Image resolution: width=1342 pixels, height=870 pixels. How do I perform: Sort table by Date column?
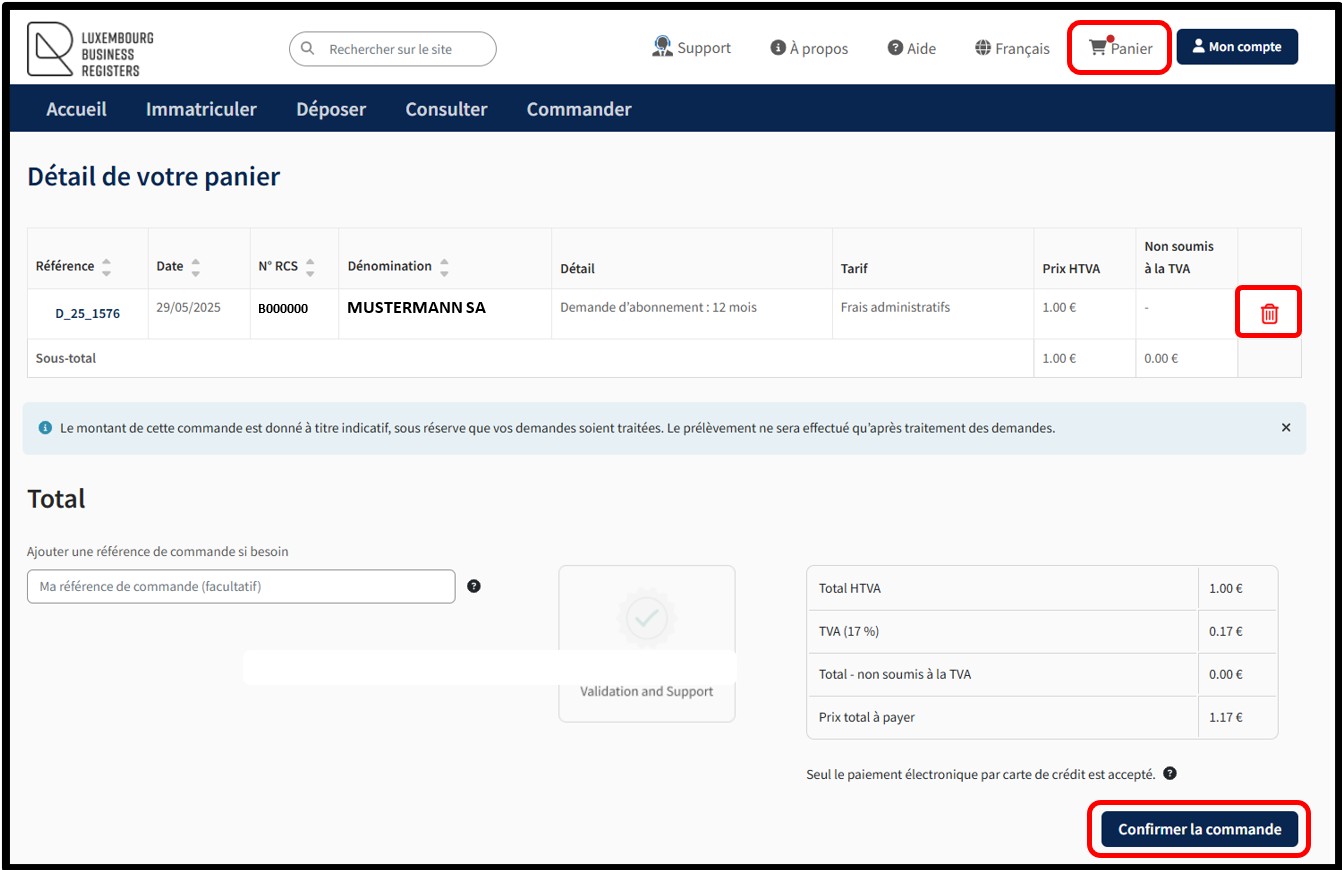(195, 267)
